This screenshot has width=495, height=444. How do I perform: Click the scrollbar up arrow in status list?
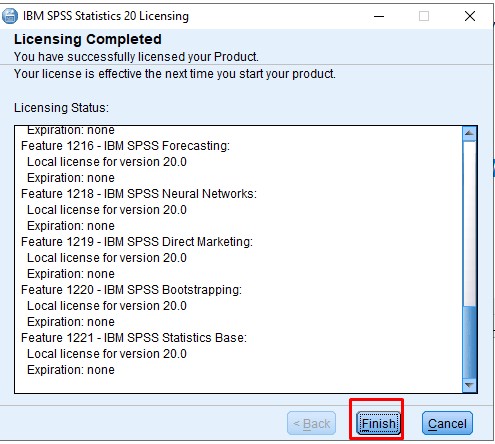469,133
